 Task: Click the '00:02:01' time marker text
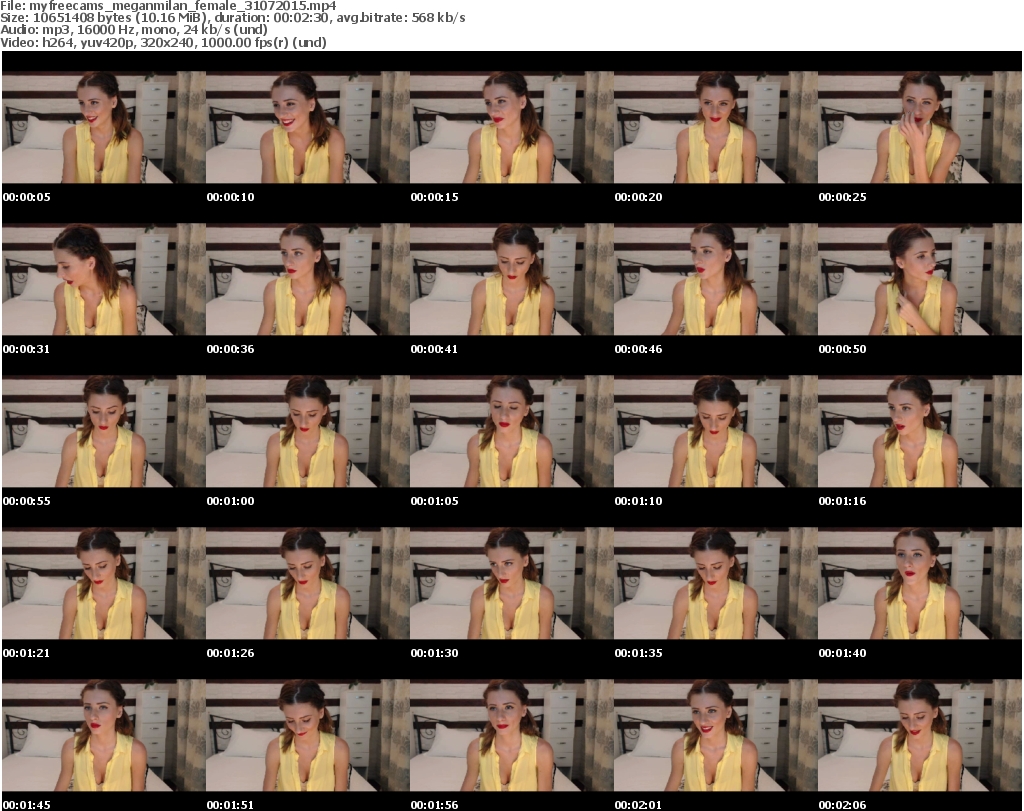click(x=638, y=805)
